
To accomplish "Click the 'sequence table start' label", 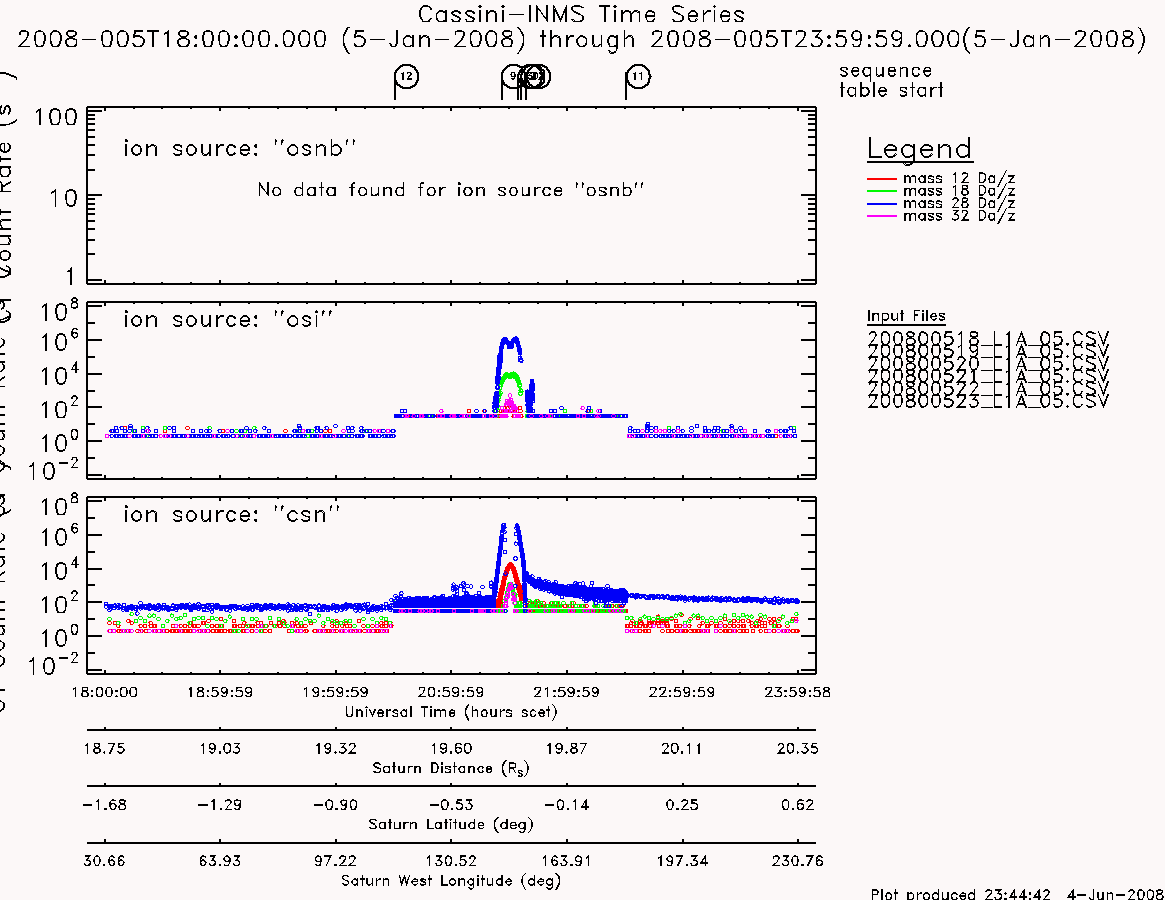I will coord(891,80).
